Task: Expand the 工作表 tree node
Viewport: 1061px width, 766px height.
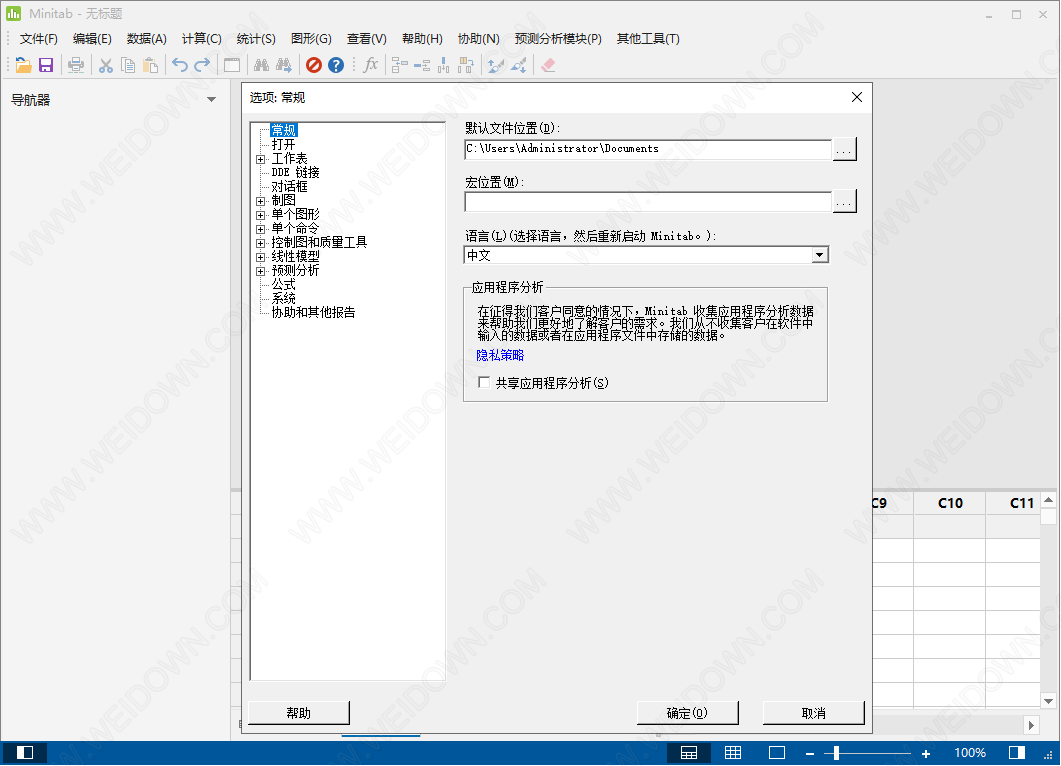Action: click(x=261, y=159)
